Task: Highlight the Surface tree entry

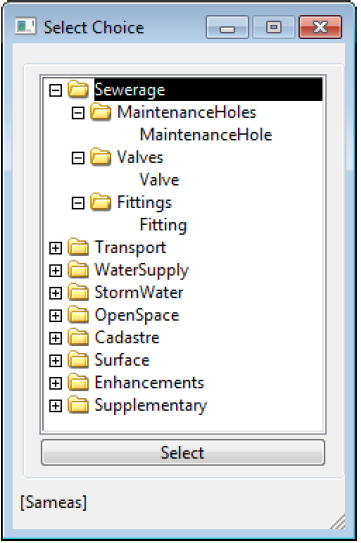Action: [122, 360]
